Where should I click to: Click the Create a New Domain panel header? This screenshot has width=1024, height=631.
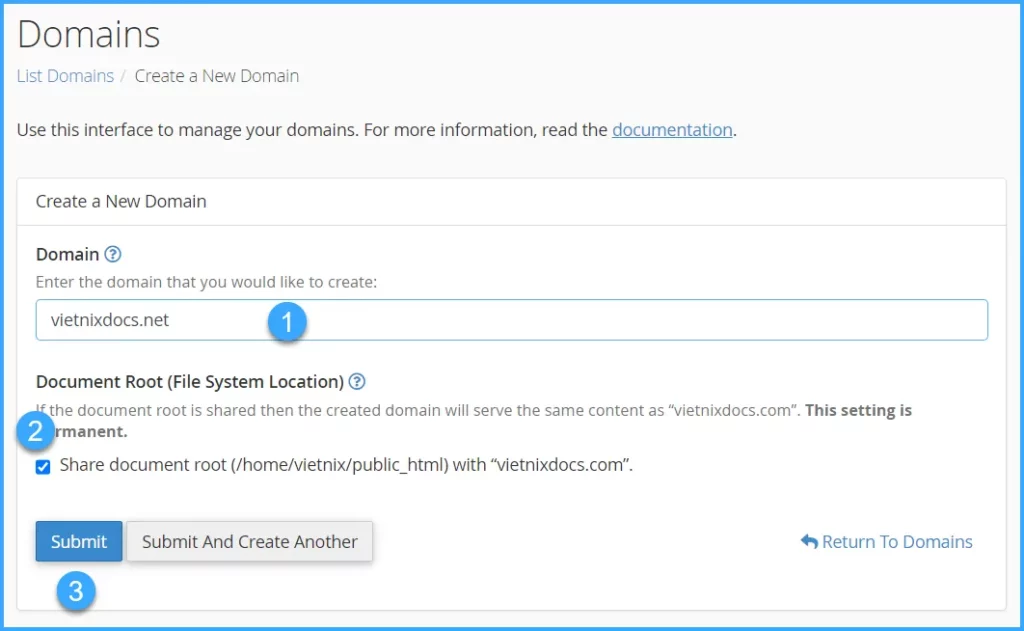[121, 201]
